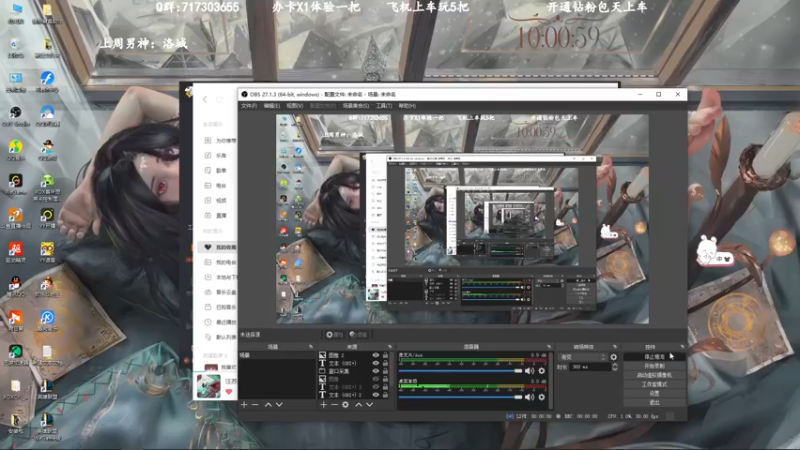Click the 属性 properties toolbar button
Image resolution: width=800 pixels, height=450 pixels.
coord(334,335)
